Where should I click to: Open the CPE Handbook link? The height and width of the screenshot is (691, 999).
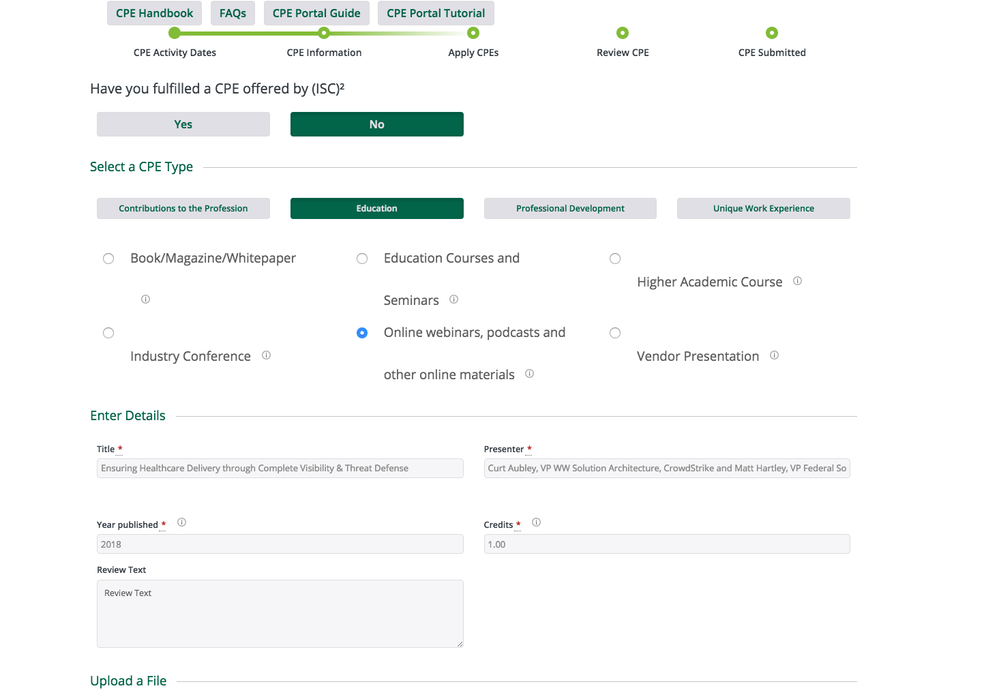[154, 13]
